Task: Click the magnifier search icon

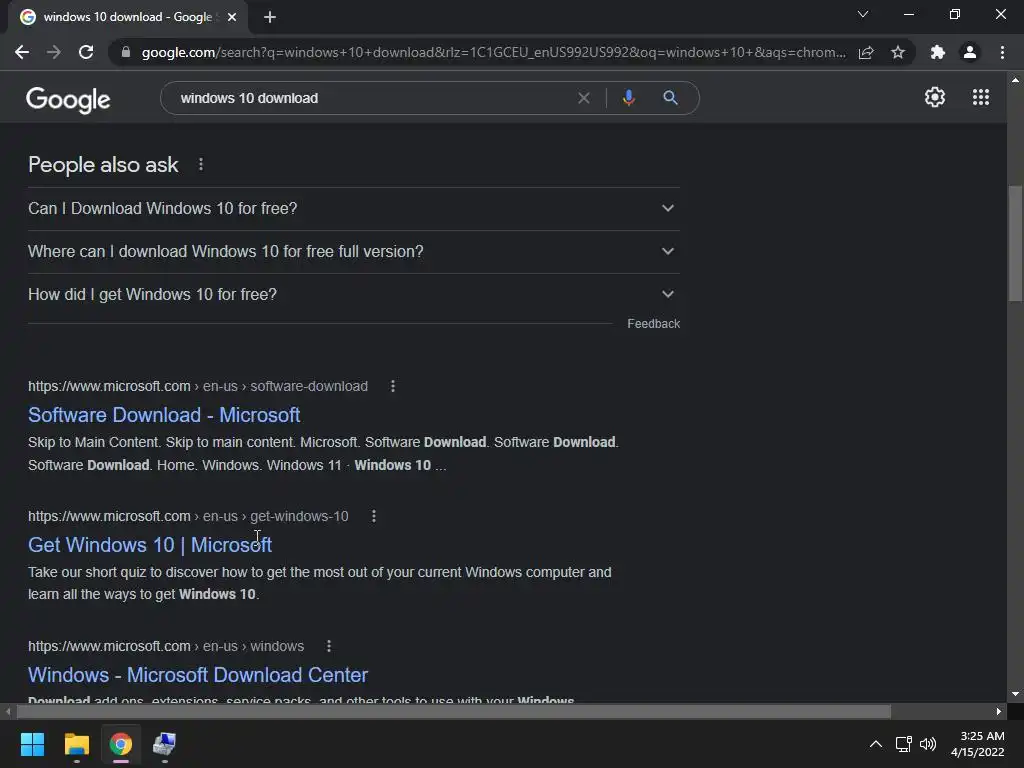Action: (x=670, y=98)
